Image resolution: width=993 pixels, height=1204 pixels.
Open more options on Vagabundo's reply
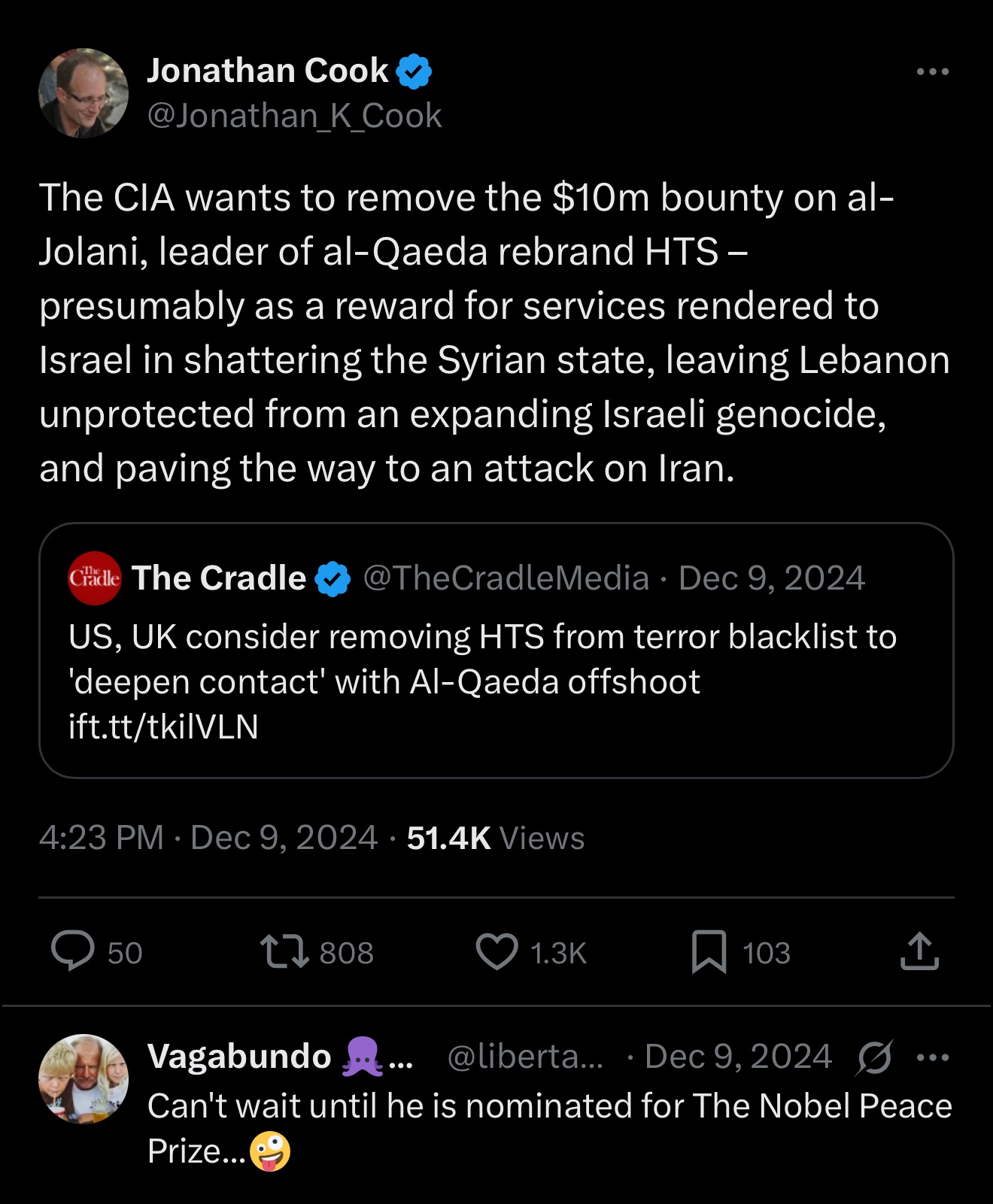tap(933, 1057)
